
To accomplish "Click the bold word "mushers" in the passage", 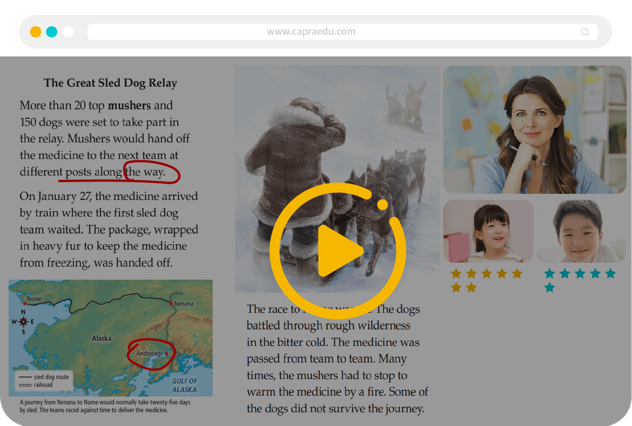I will (129, 105).
